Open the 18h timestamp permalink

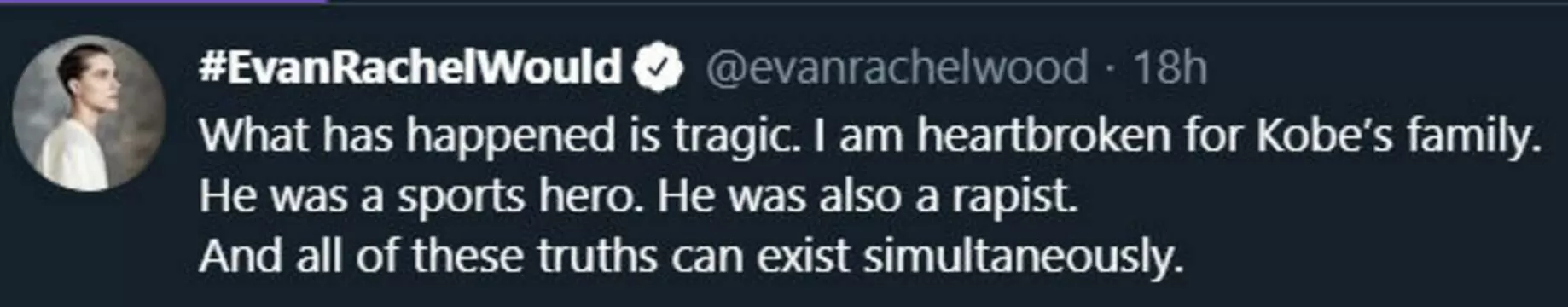coord(1170,67)
